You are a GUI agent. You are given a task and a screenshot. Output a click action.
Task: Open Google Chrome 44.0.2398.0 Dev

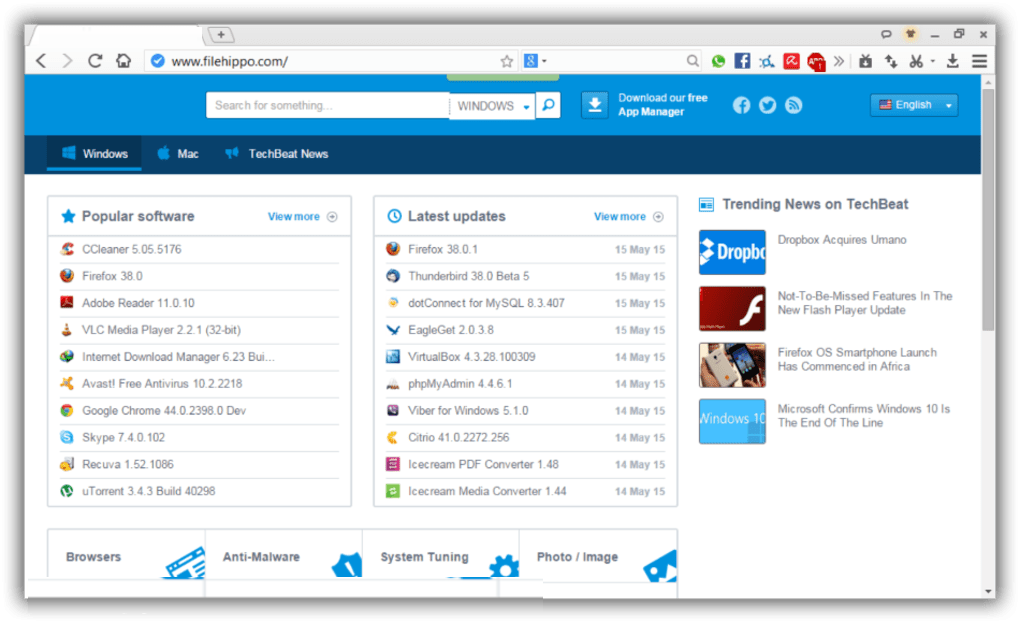coord(164,410)
